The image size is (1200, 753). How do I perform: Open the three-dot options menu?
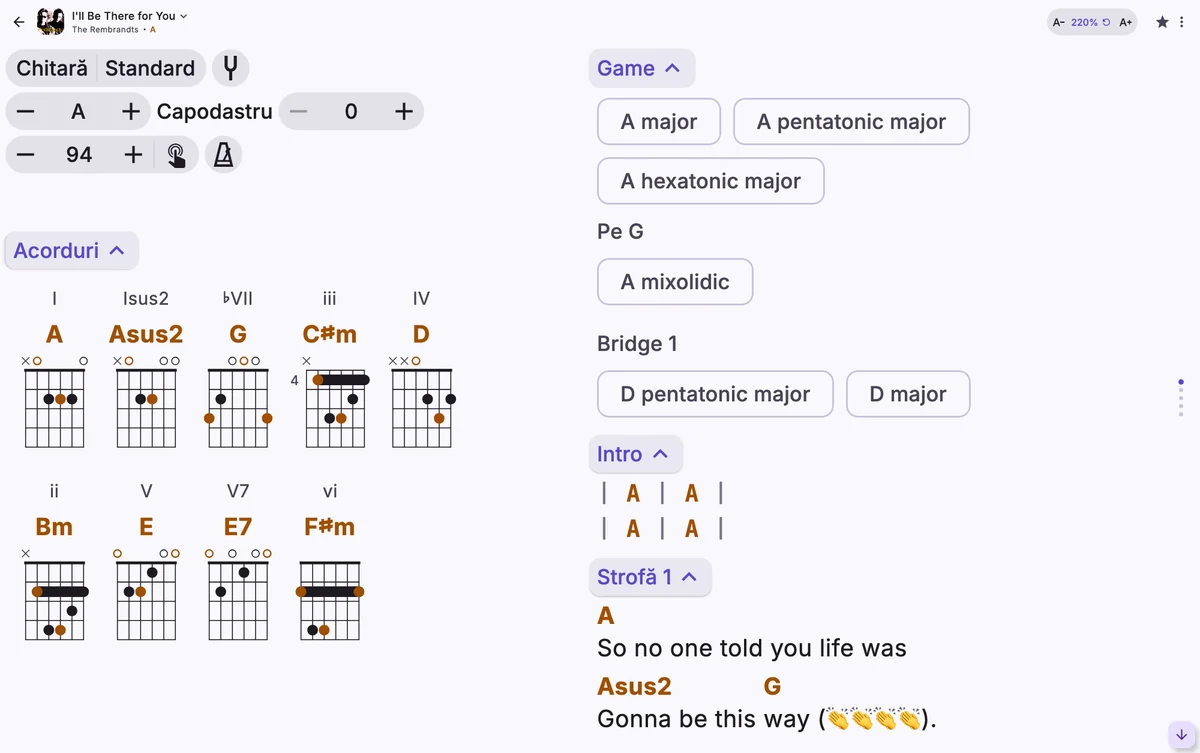(x=1182, y=22)
